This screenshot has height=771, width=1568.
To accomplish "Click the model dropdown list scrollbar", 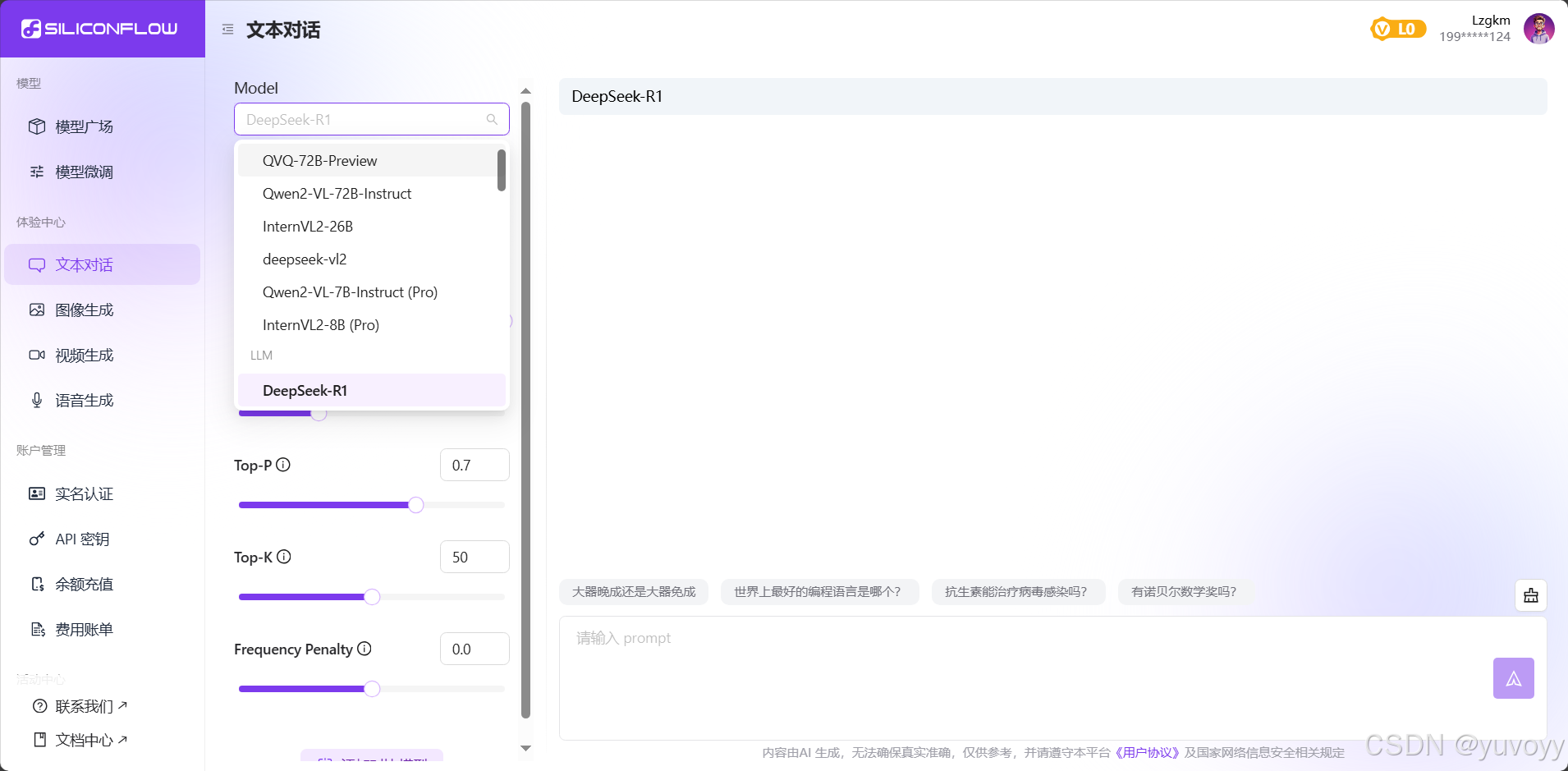I will click(x=502, y=170).
